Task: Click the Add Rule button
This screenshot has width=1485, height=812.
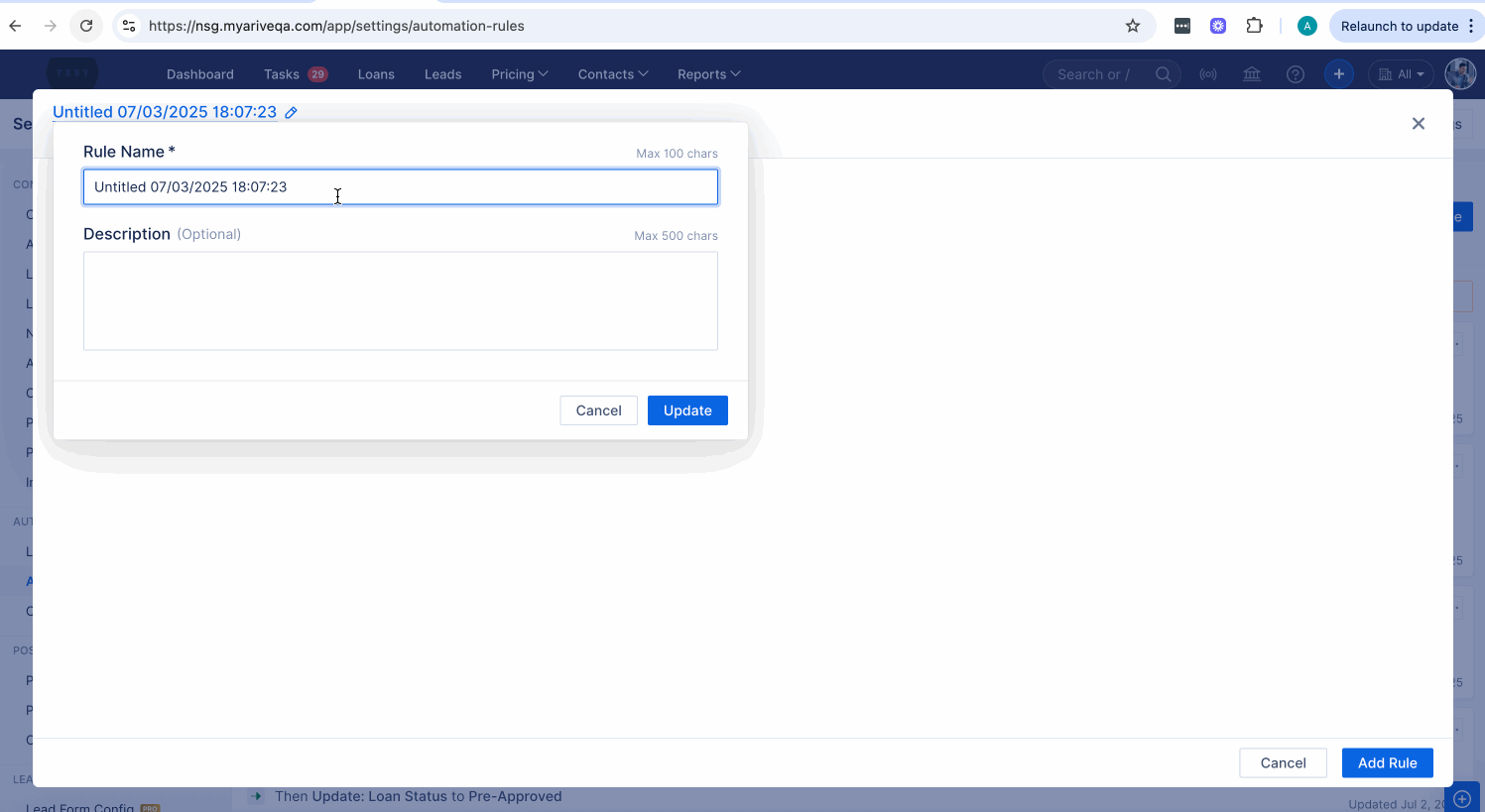Action: 1387,762
